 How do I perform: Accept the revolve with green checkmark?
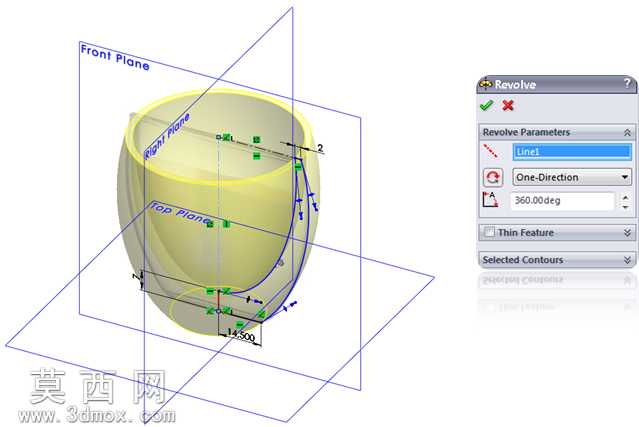(486, 106)
